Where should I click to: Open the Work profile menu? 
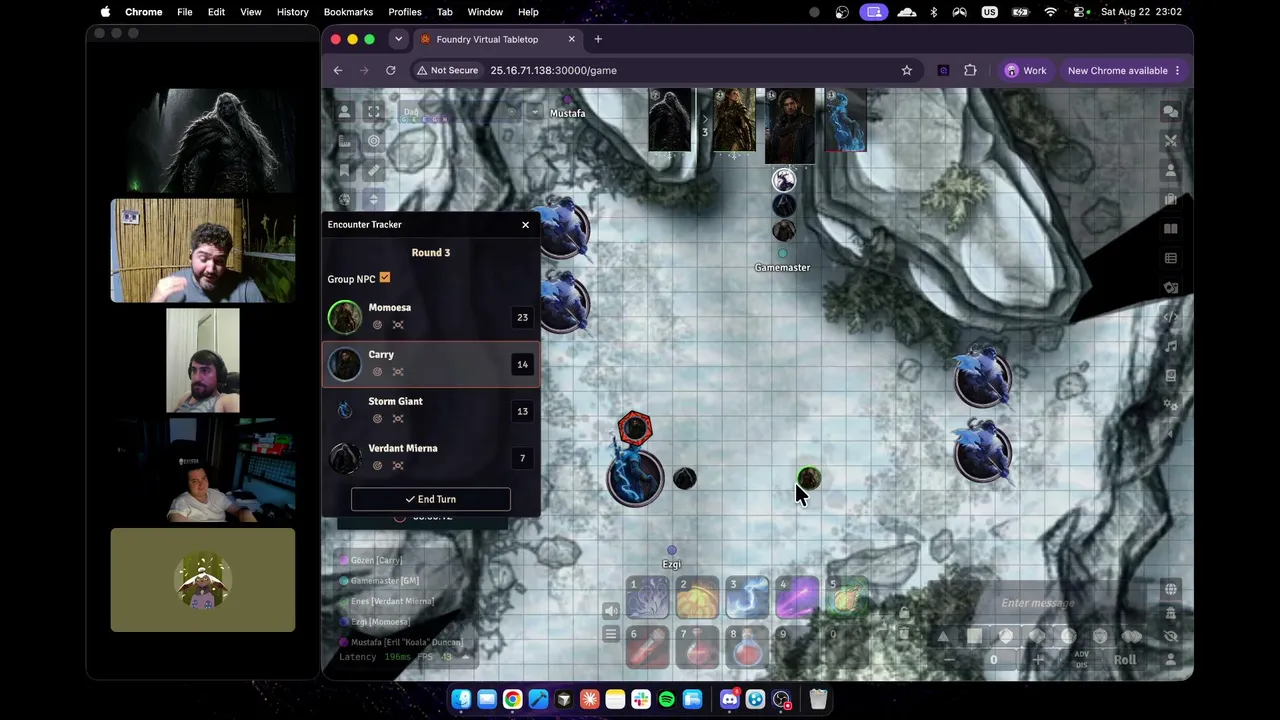1026,70
